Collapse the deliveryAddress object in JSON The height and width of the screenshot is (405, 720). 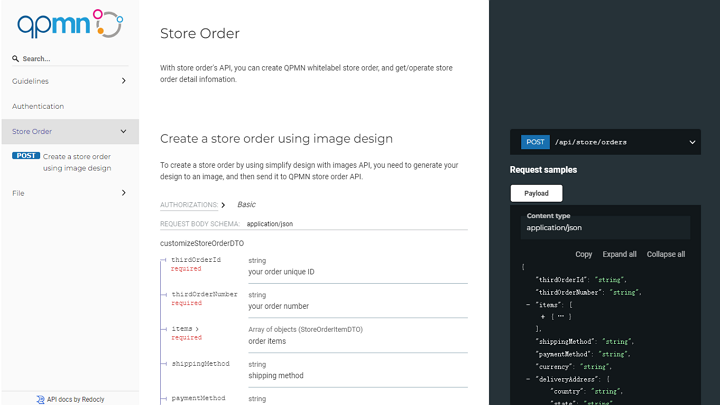pyautogui.click(x=528, y=379)
